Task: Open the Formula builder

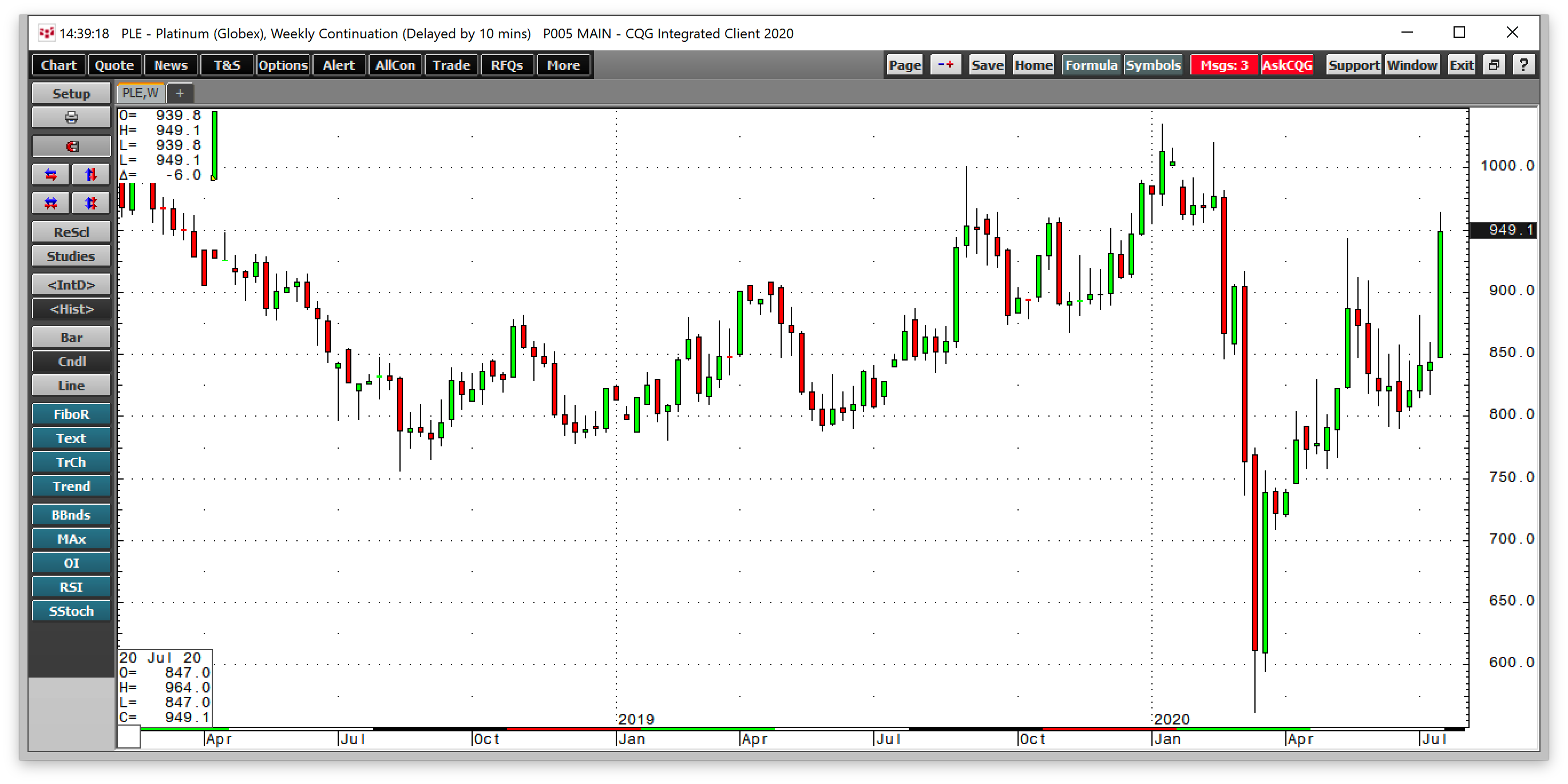Action: coord(1091,65)
